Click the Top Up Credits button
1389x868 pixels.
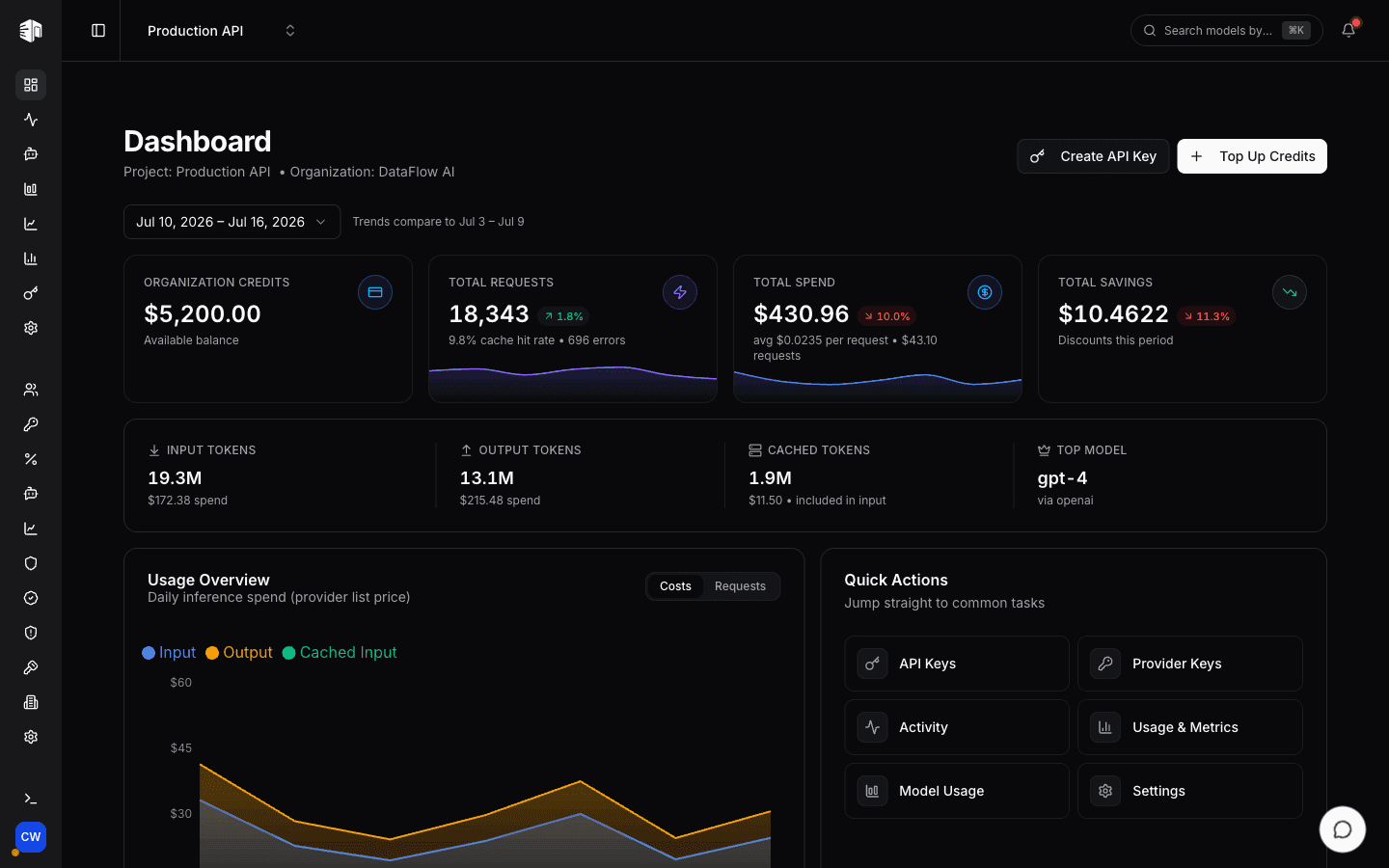coord(1252,156)
